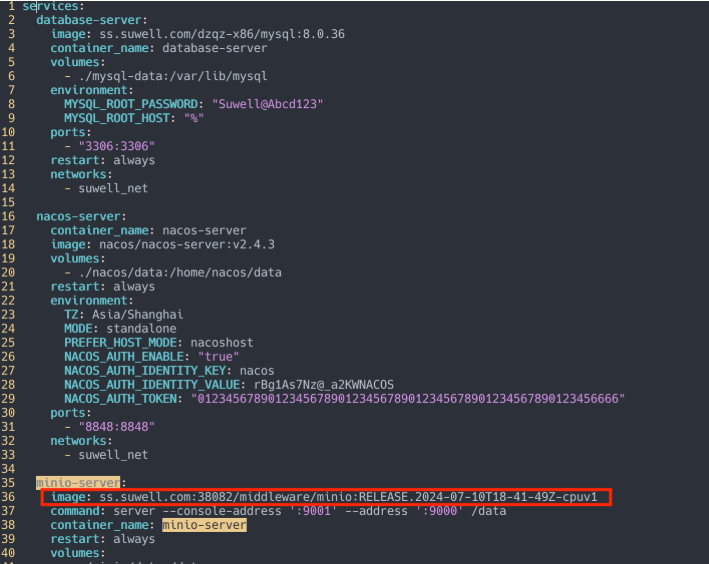
Task: Click the nacos/nacos-server:v2.4.3 image value
Action: click(x=187, y=245)
